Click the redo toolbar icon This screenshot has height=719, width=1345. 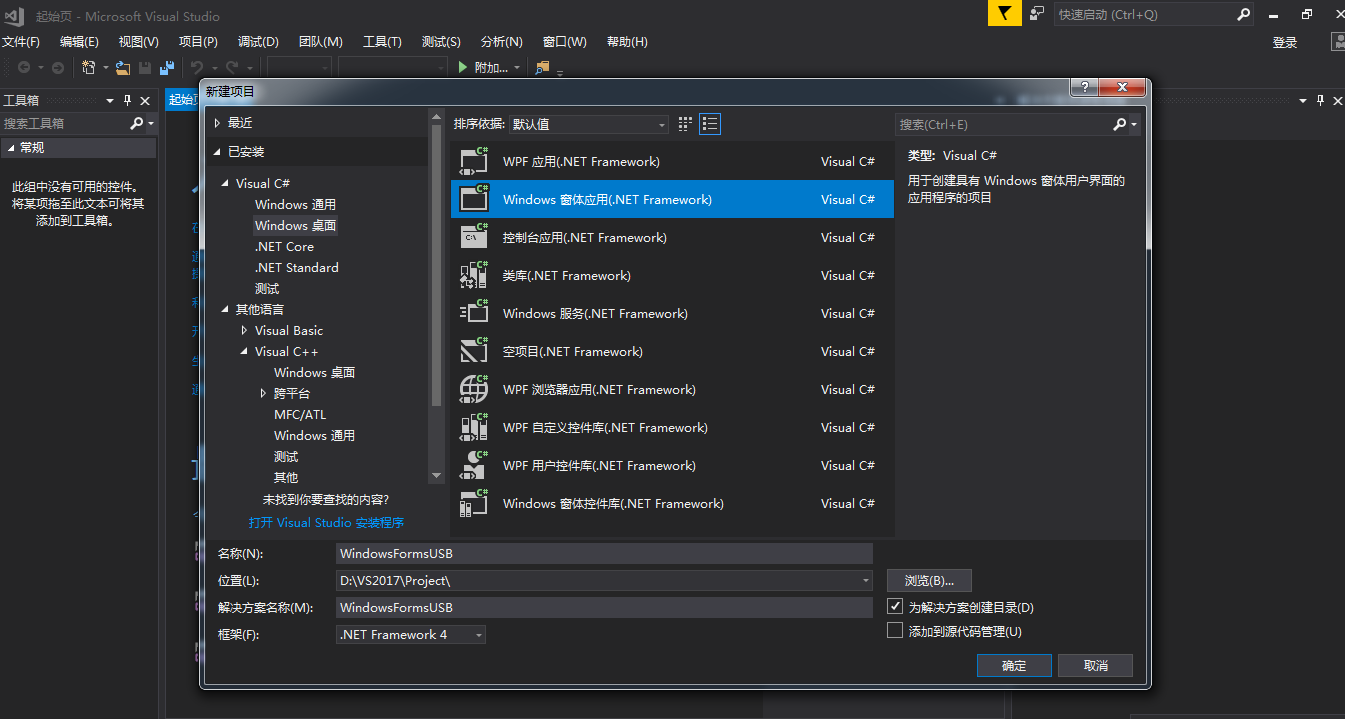(x=232, y=67)
